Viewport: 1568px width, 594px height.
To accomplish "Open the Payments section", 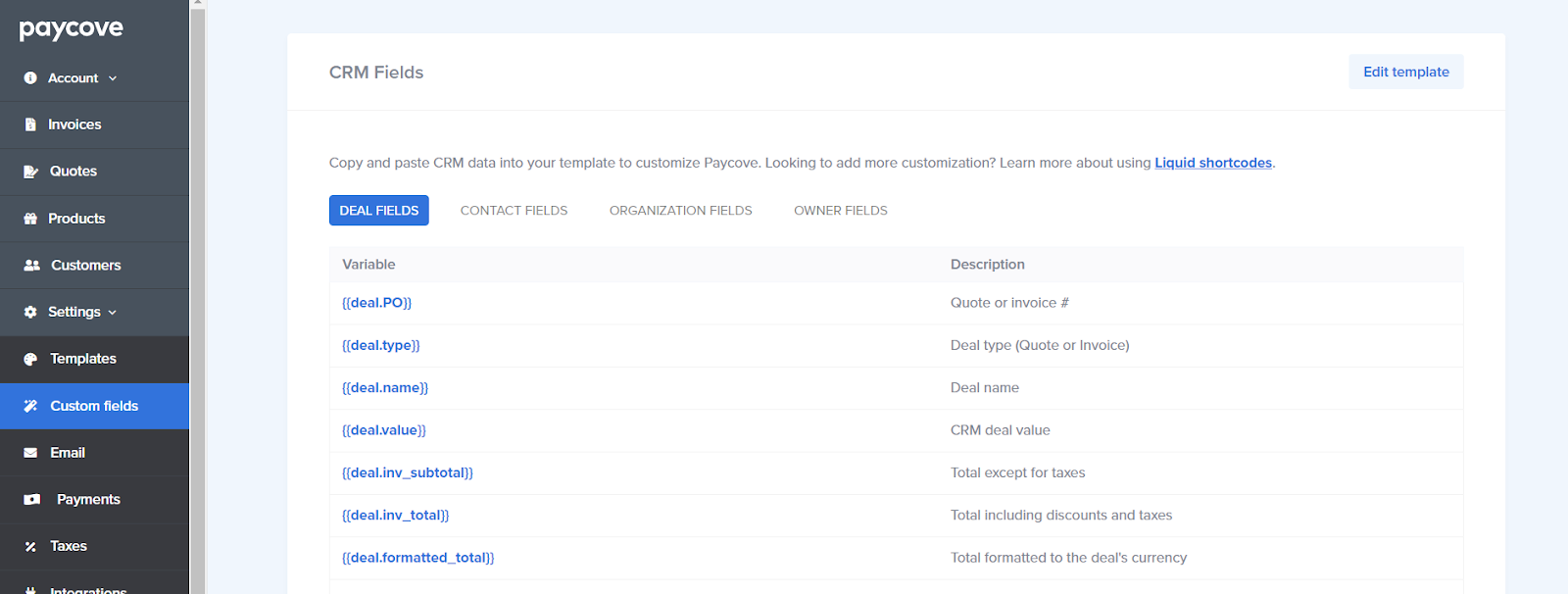I will (x=94, y=500).
